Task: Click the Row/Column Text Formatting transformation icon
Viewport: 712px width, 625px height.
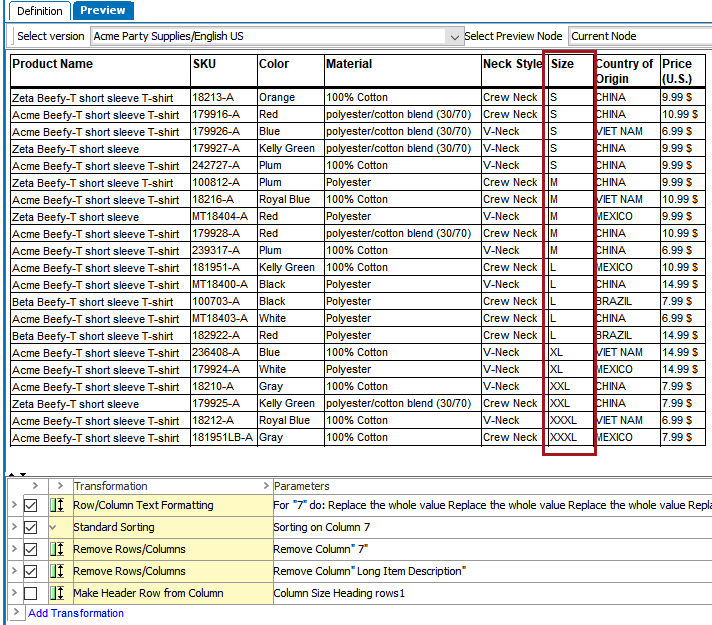Action: pyautogui.click(x=56, y=506)
